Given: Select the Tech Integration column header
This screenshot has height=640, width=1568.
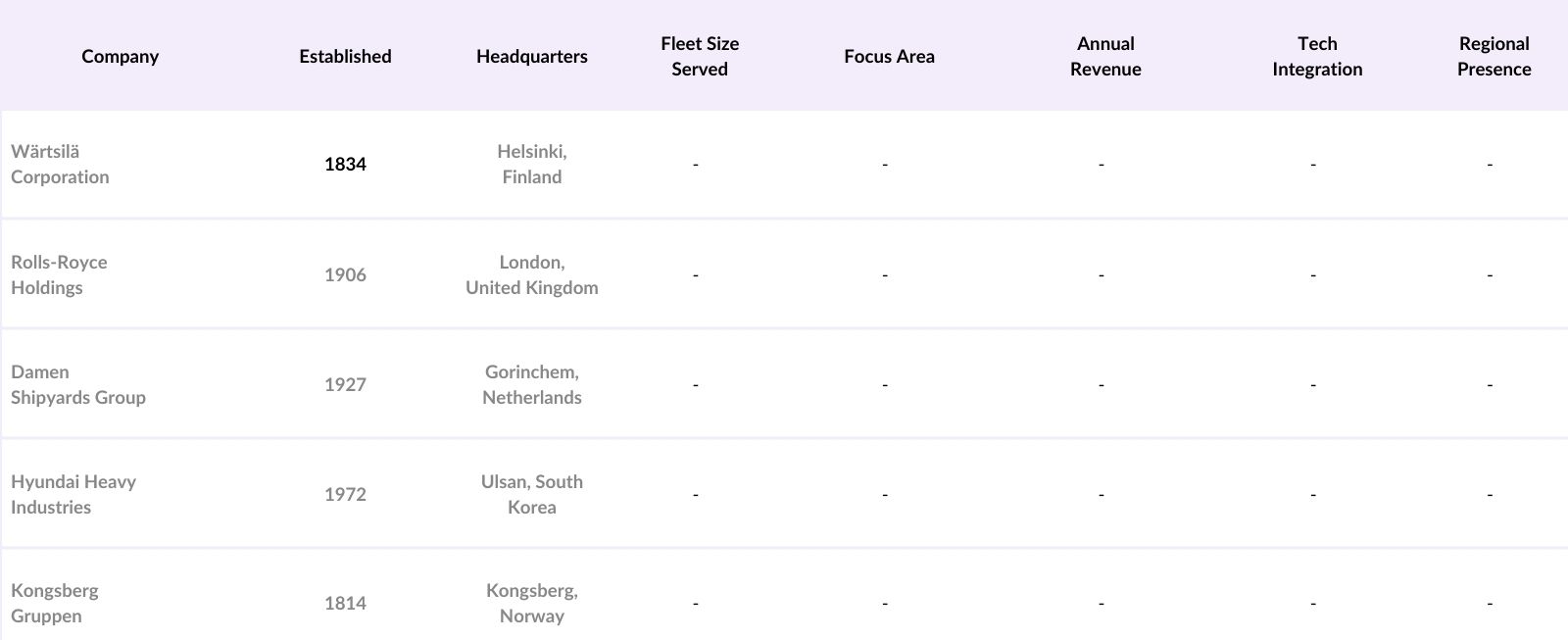Looking at the screenshot, I should 1317,56.
